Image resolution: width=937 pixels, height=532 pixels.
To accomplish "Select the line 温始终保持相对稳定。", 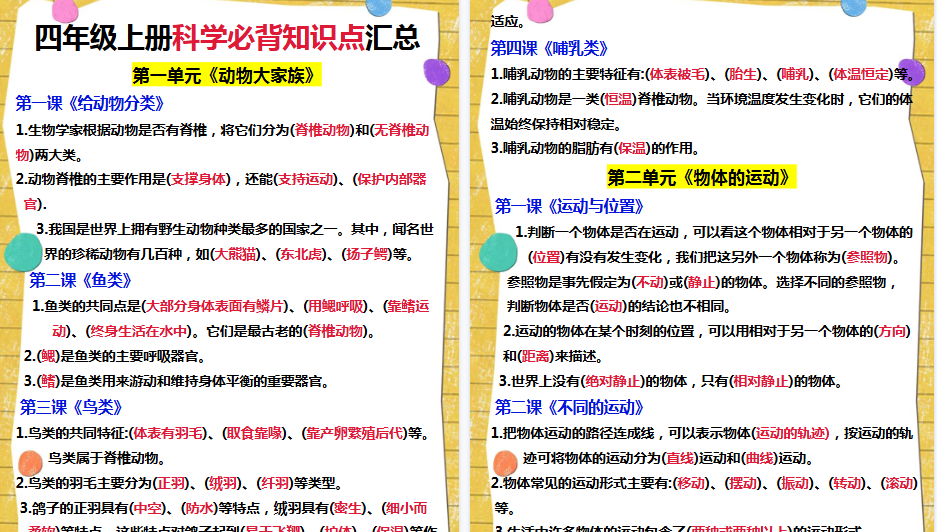I will [x=556, y=124].
